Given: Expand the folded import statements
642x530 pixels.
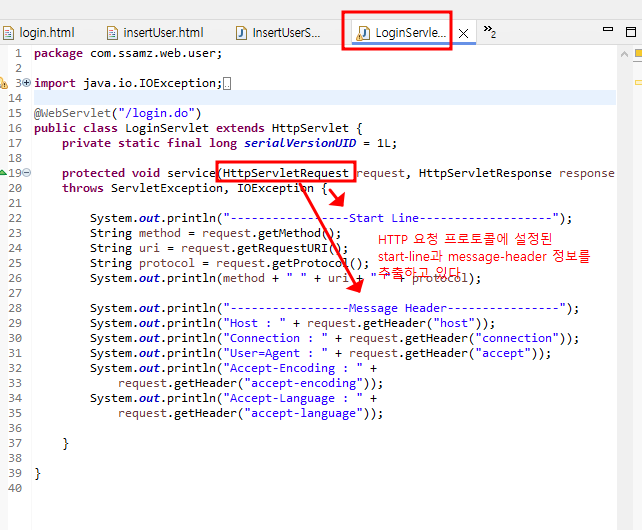Looking at the screenshot, I should pyautogui.click(x=27, y=83).
